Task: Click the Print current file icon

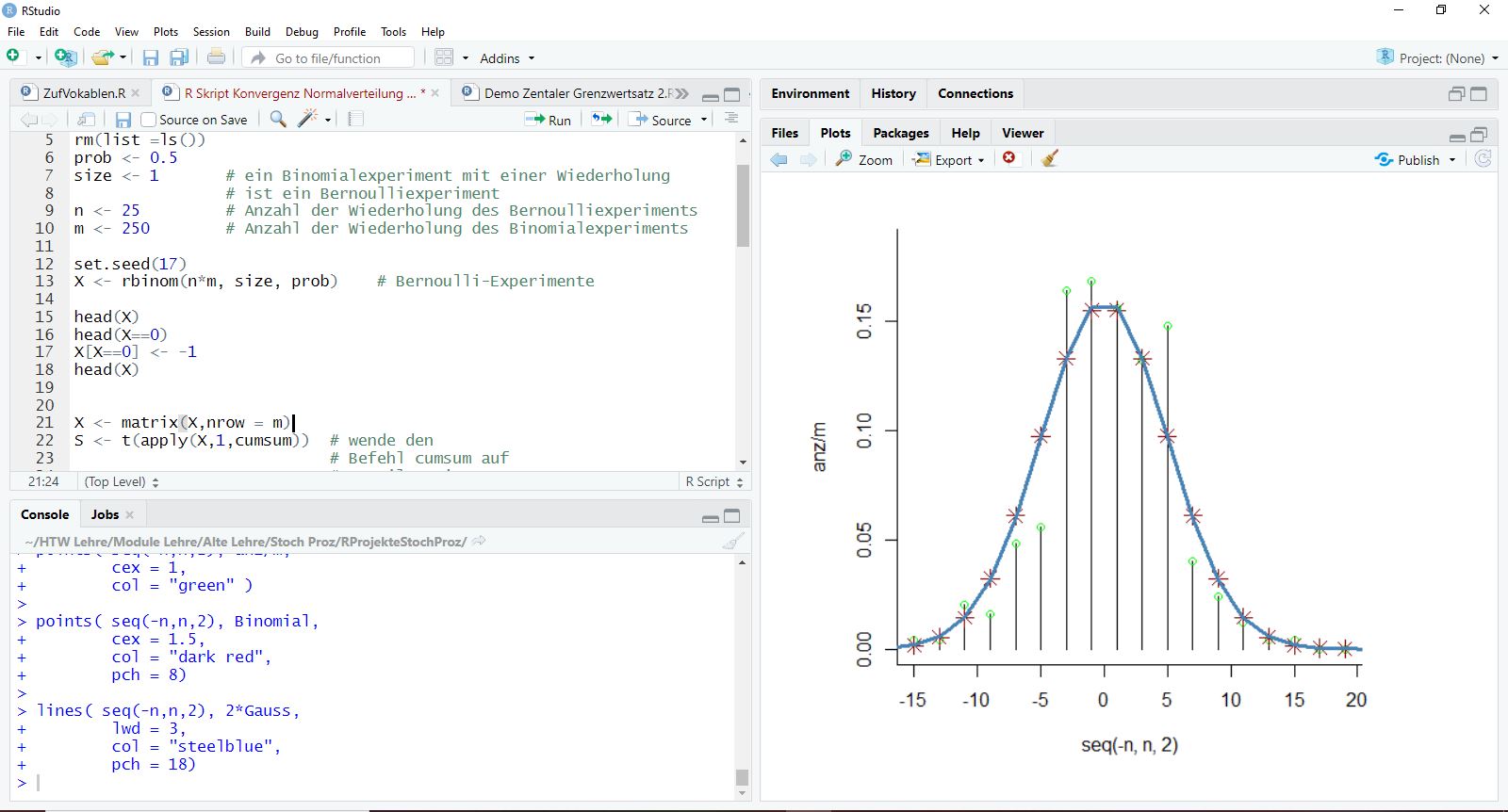Action: click(216, 57)
